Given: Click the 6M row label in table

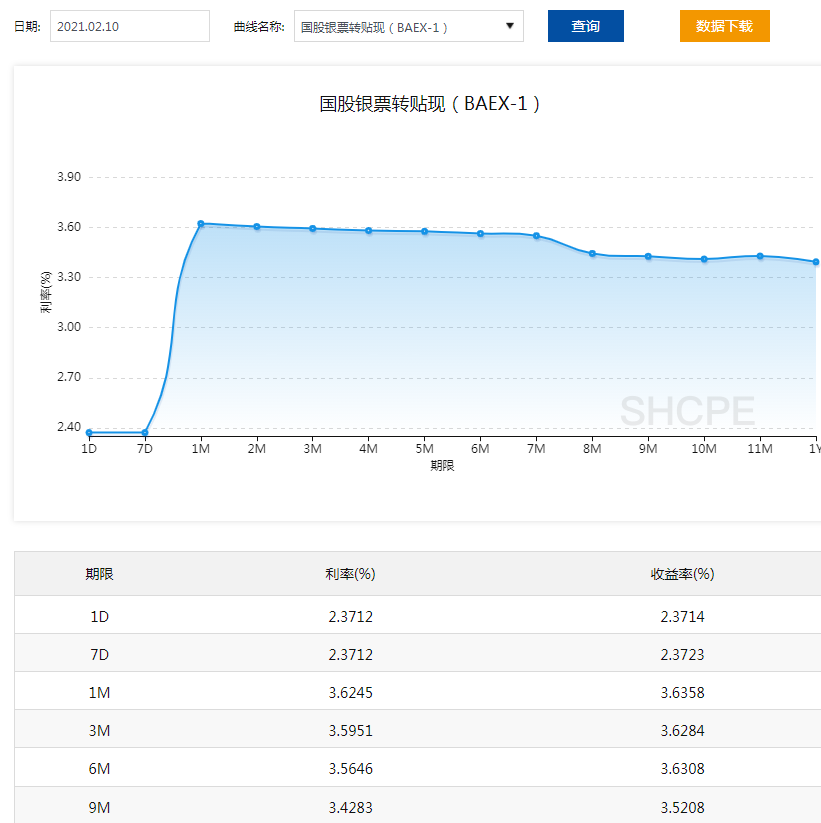Looking at the screenshot, I should point(99,769).
